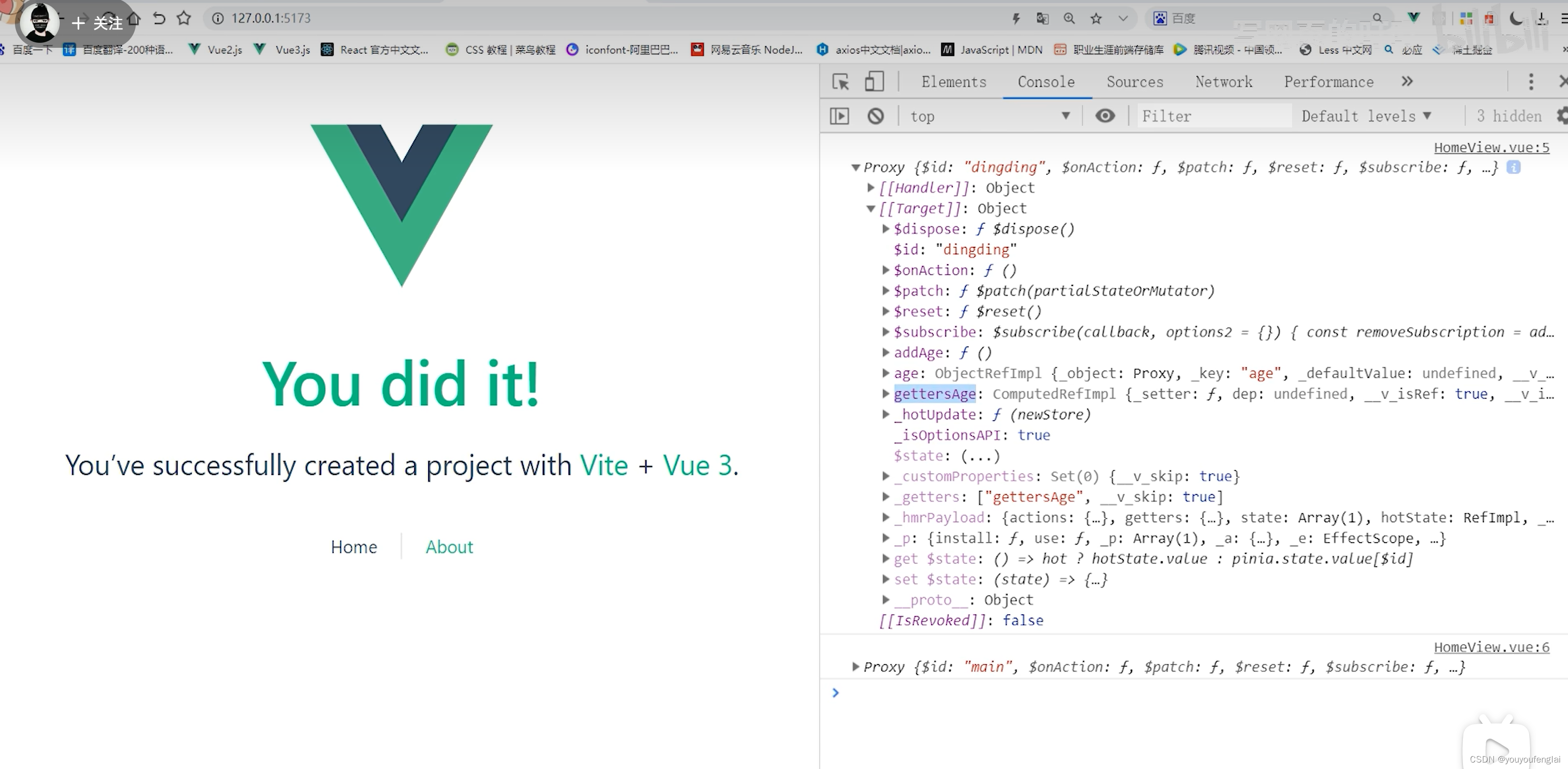Click the browser home icon

tap(134, 18)
